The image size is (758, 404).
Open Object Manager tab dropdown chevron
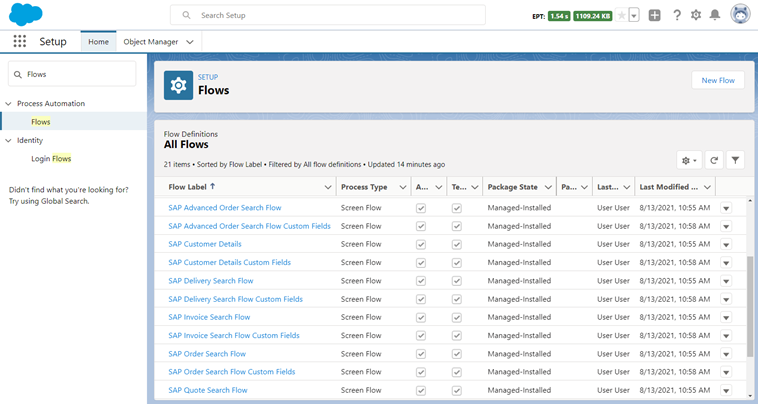190,42
